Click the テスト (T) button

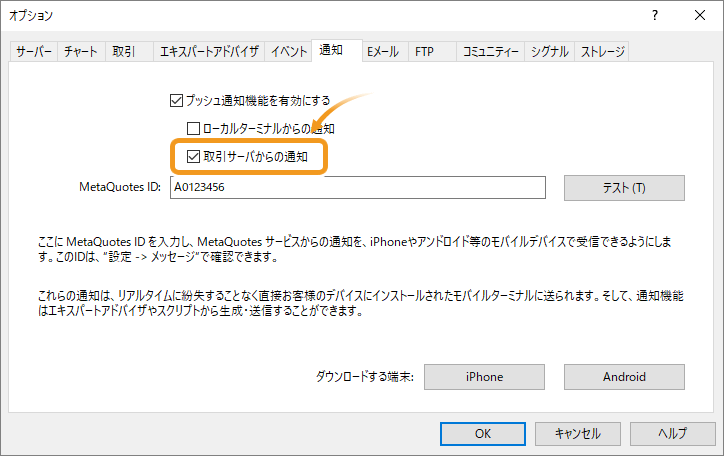(624, 188)
